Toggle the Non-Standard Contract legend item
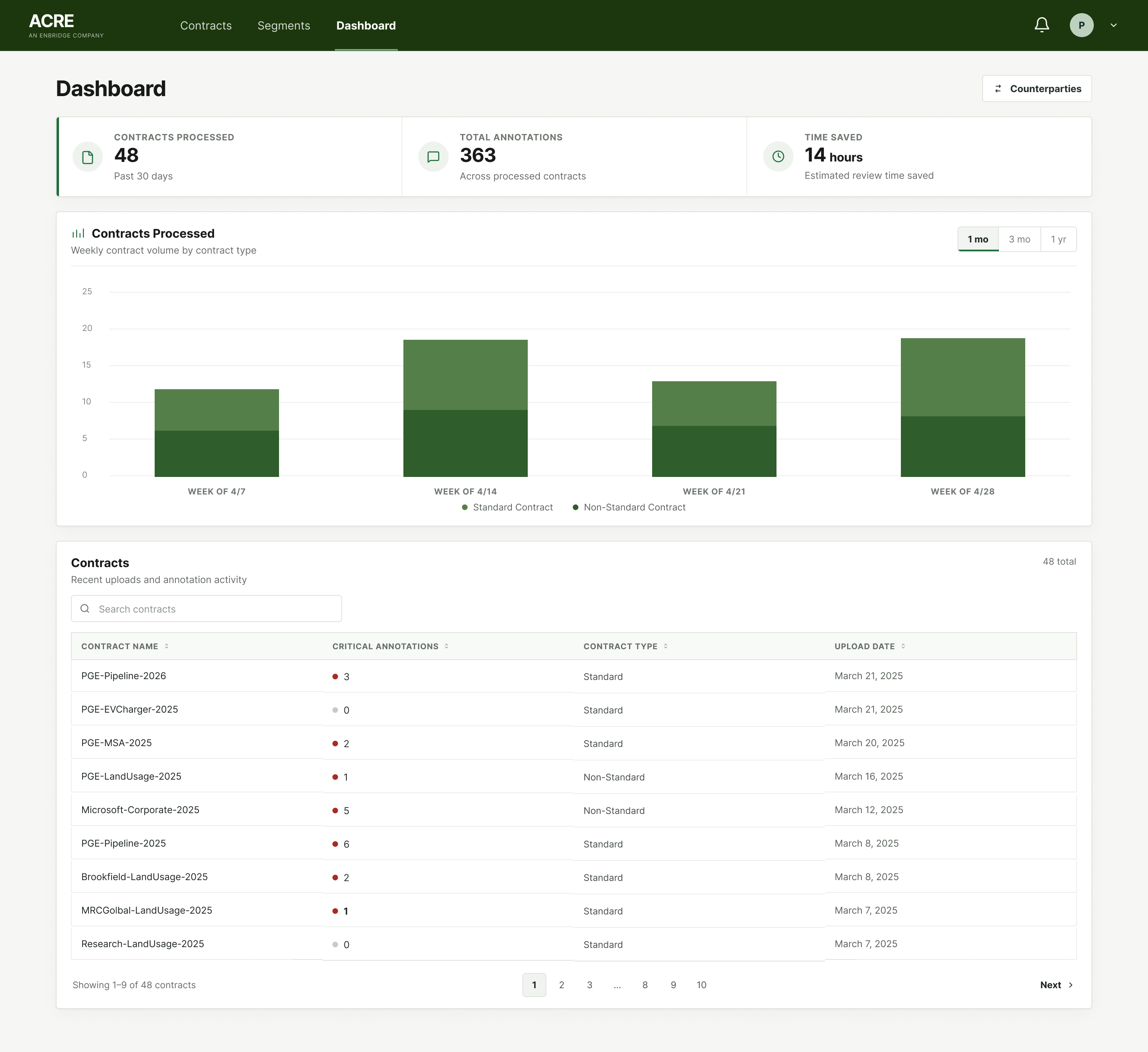Screen dimensions: 1148x1052 629,508
